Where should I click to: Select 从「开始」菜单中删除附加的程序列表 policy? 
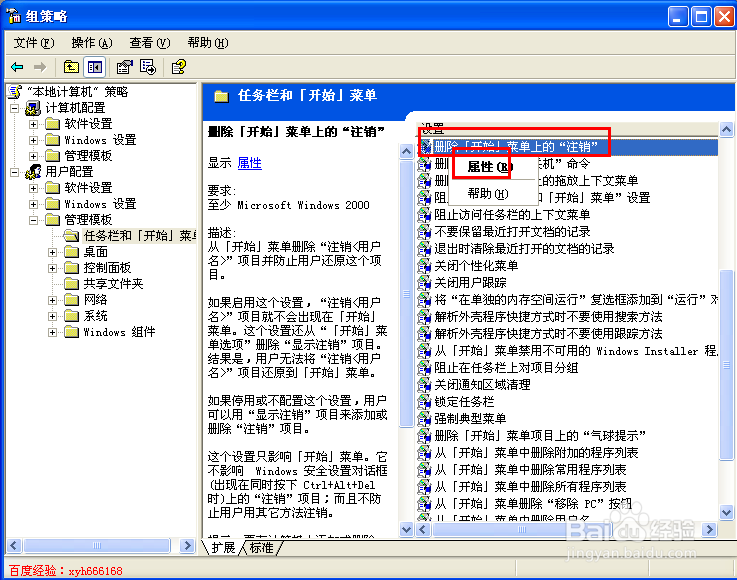(536, 453)
